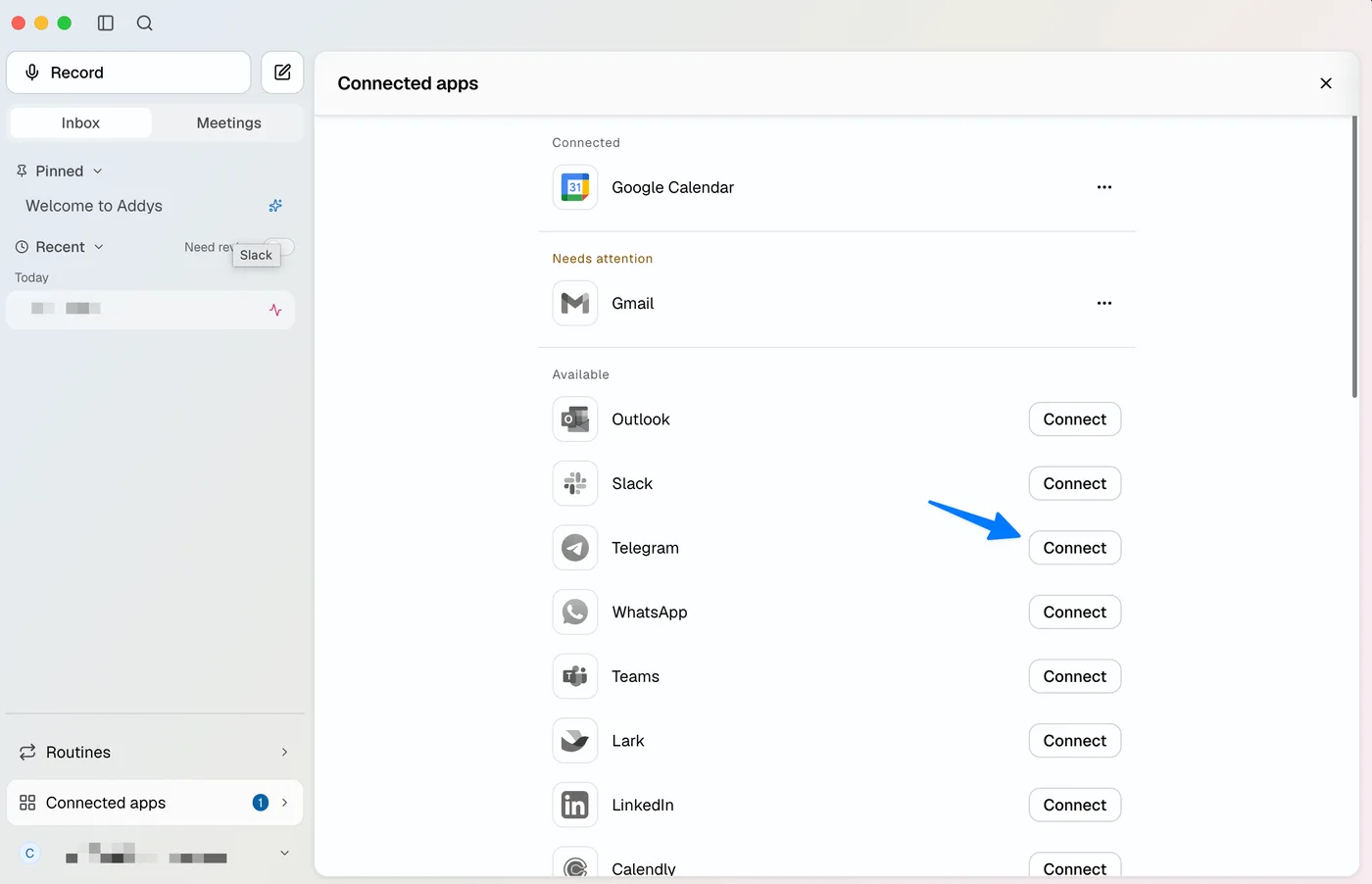Click the Google Calendar app icon
This screenshot has width=1372, height=884.
(x=575, y=187)
